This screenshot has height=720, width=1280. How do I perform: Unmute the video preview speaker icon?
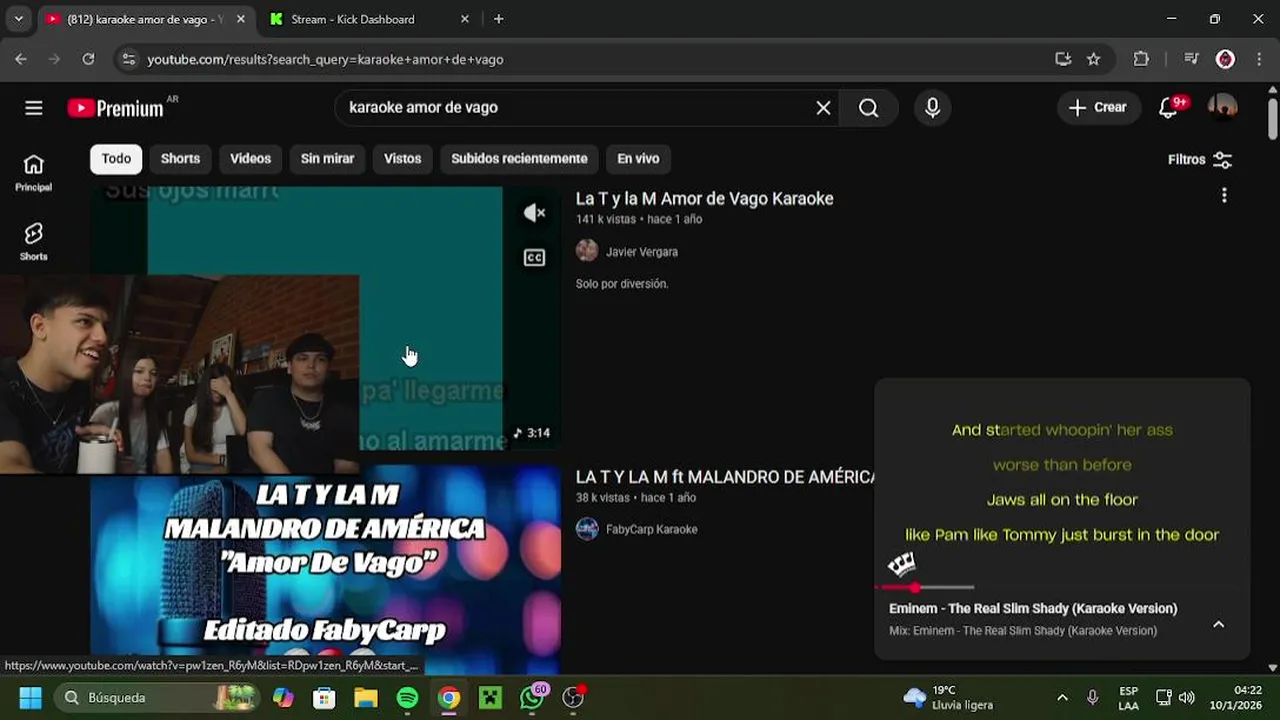(534, 213)
